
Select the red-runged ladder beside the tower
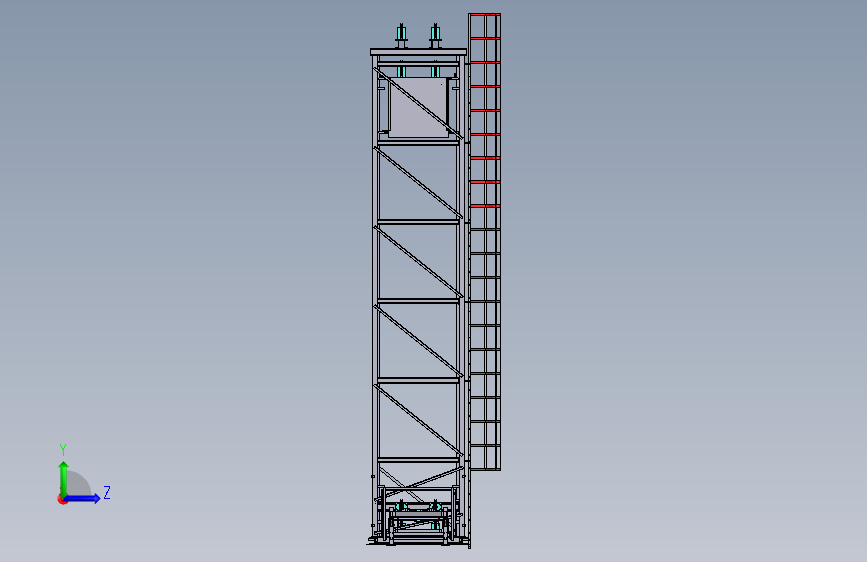point(484,242)
